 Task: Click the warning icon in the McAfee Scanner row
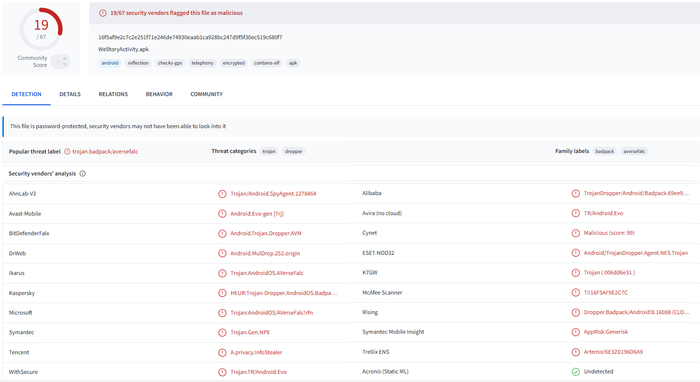[x=576, y=293]
